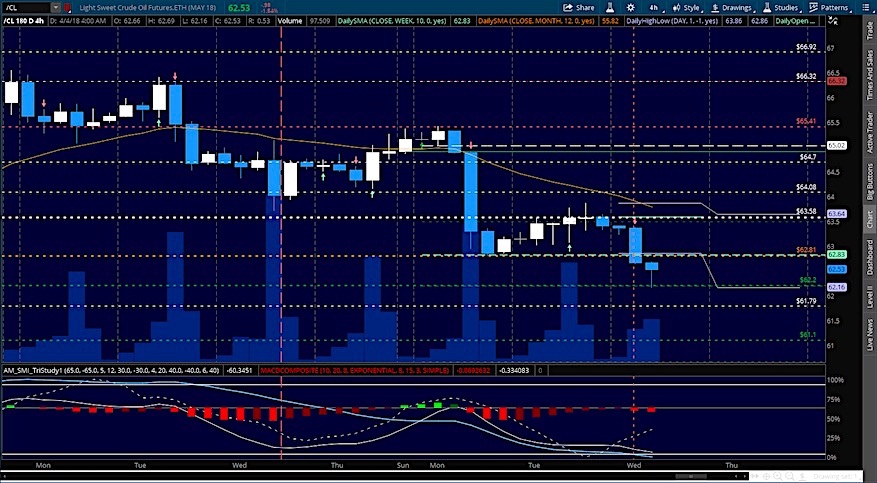Open the 4h timeframe dropdown
The image size is (877, 483).
click(x=656, y=7)
